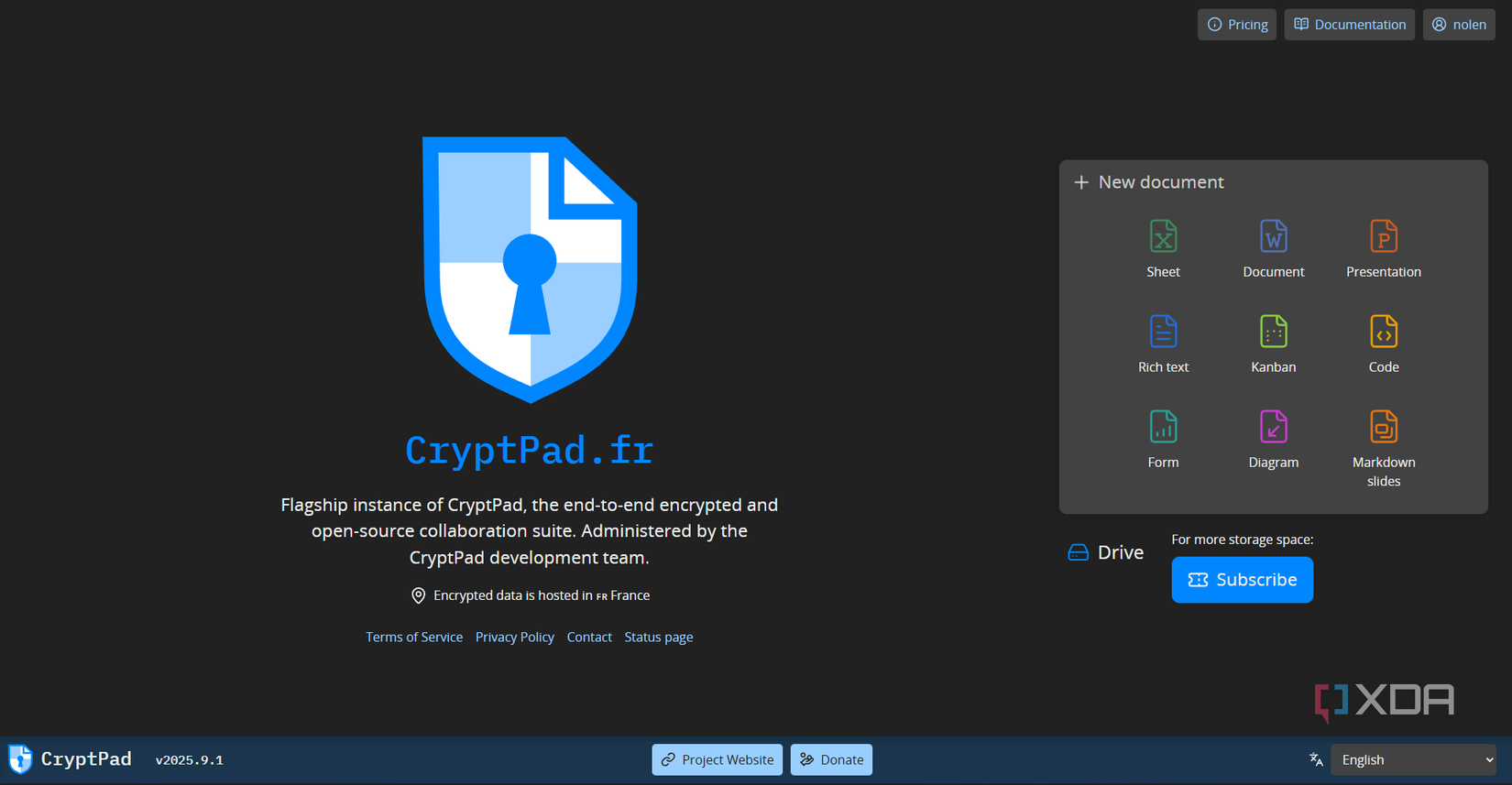Open the nolen user menu
This screenshot has height=785, width=1512.
(x=1459, y=25)
